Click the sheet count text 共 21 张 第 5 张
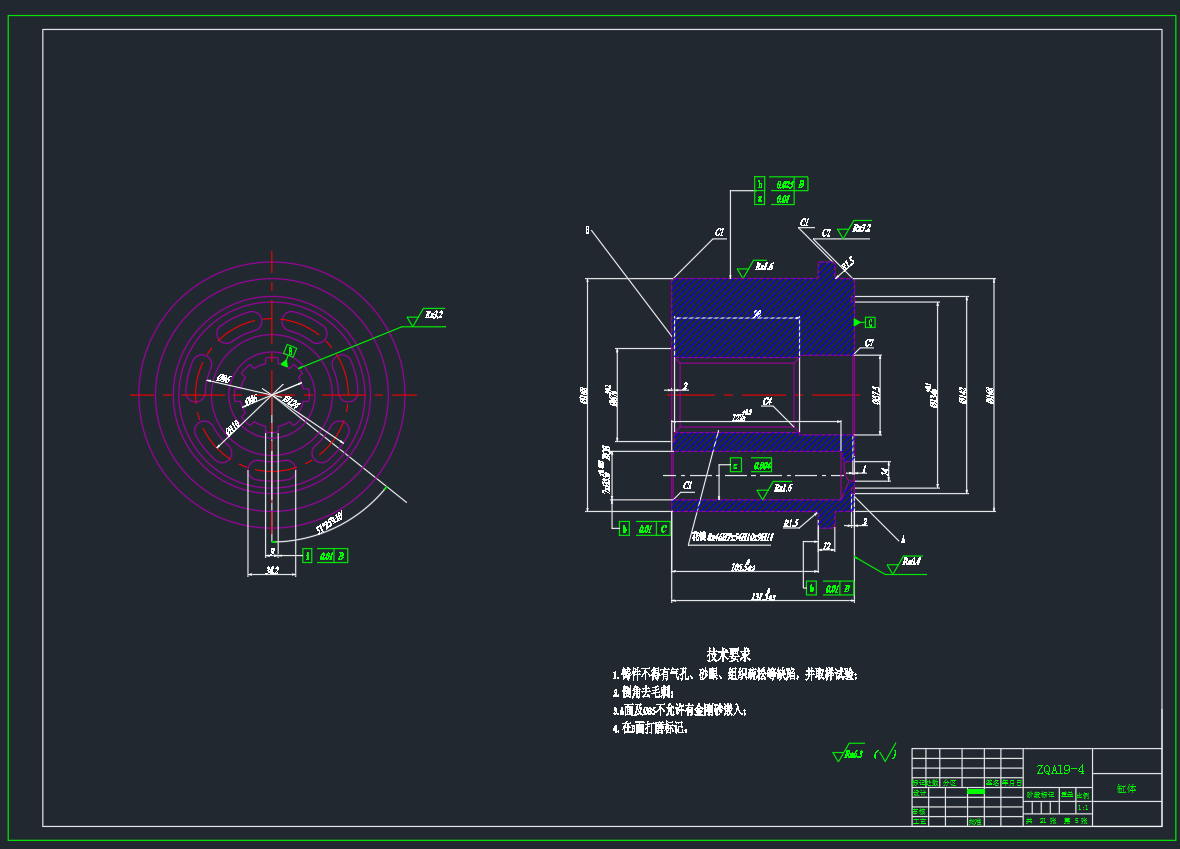The height and width of the screenshot is (849, 1180). 1057,820
